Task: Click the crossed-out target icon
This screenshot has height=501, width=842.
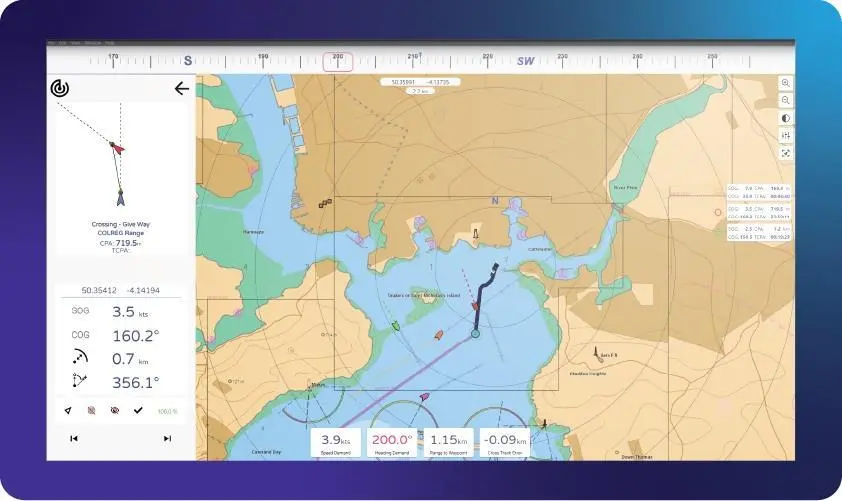Action: pos(91,410)
